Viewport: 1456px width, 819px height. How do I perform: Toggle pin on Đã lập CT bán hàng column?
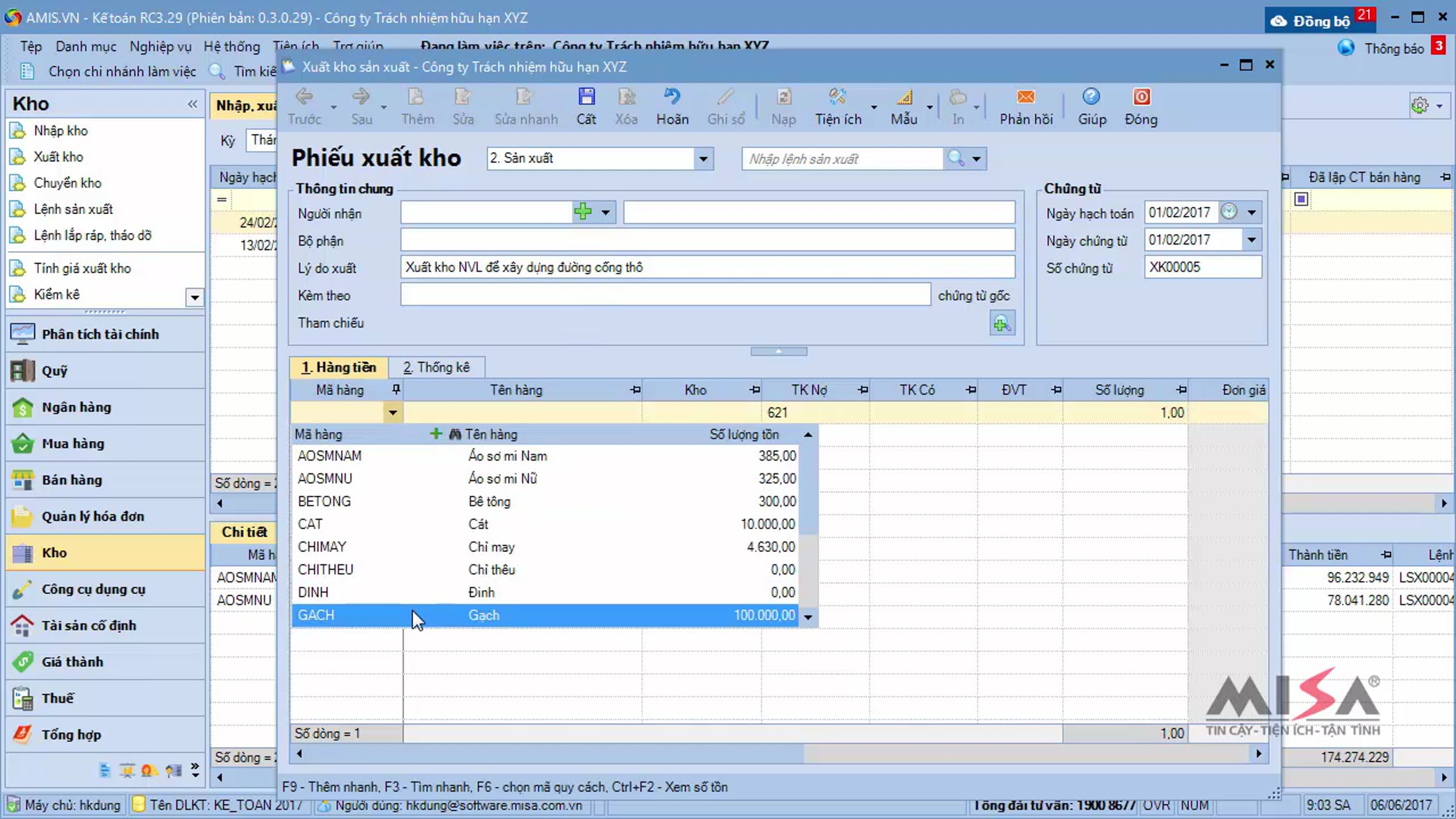click(1444, 177)
